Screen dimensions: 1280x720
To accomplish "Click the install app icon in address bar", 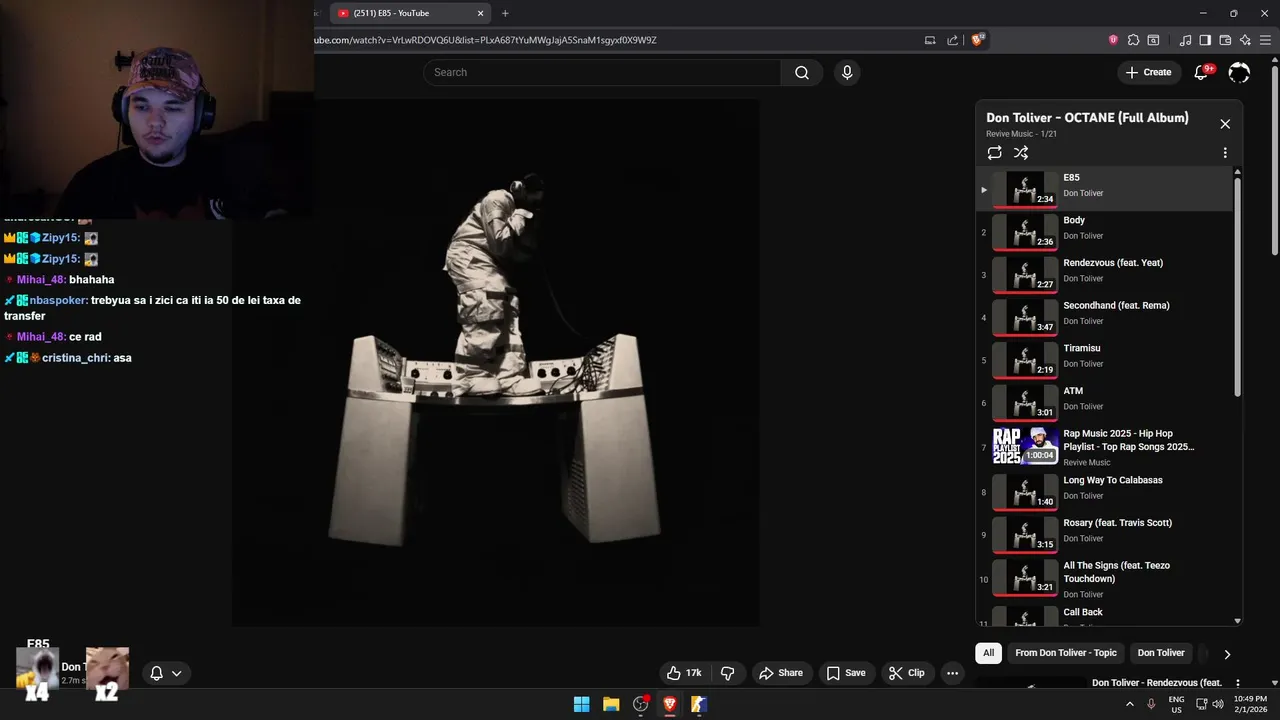I will [x=930, y=40].
